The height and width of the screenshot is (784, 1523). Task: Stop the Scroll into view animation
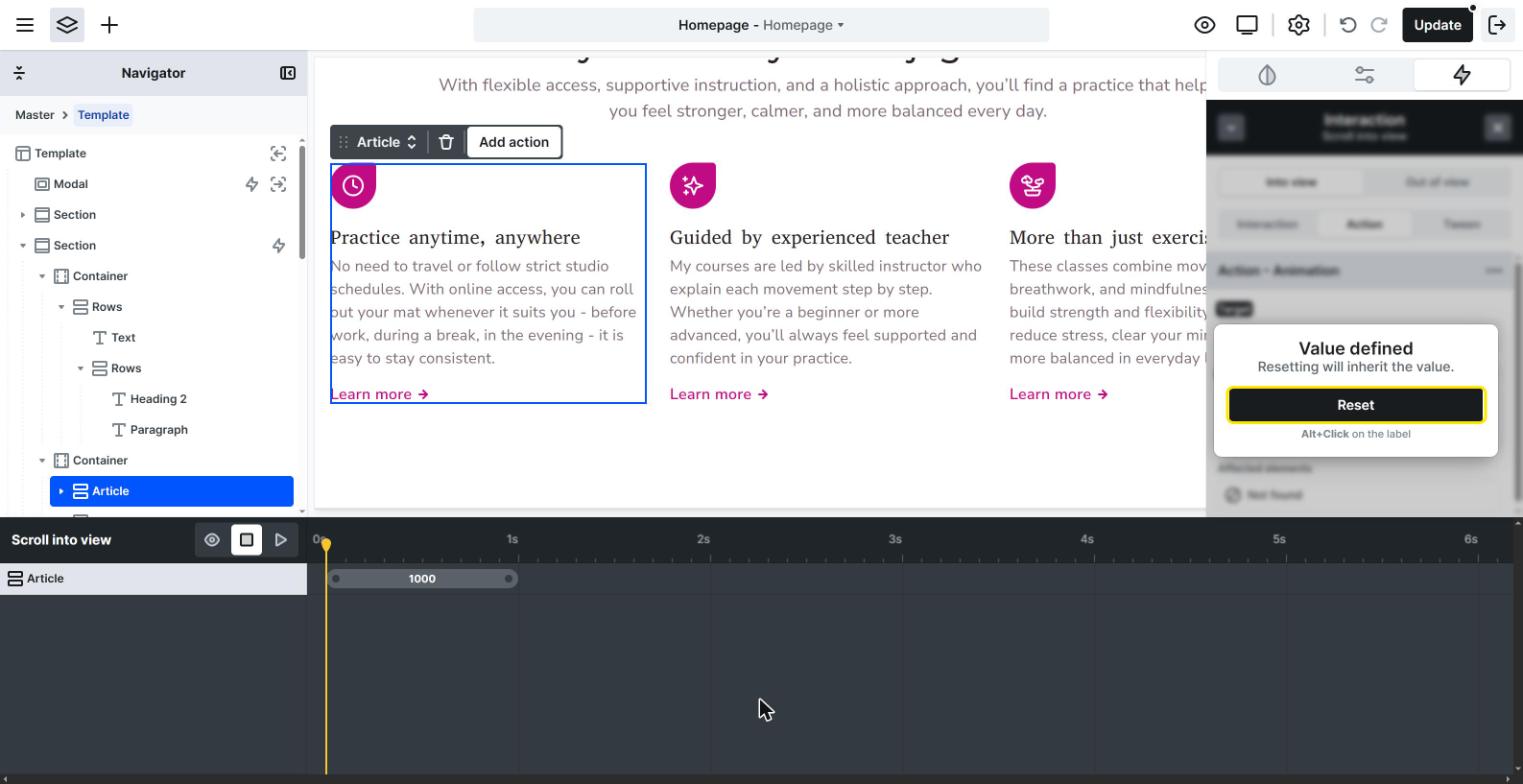247,540
